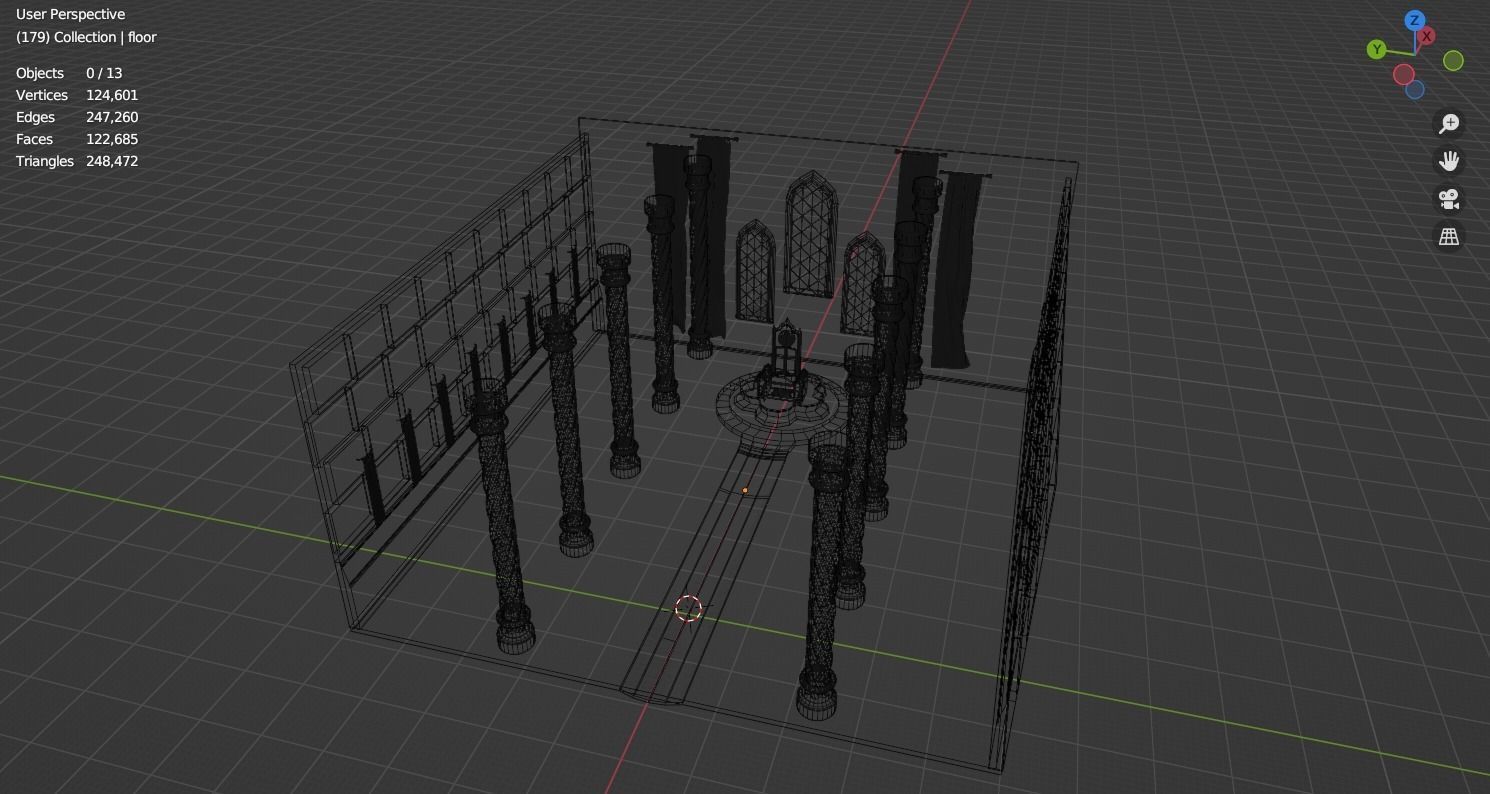This screenshot has height=794, width=1490.
Task: Click the negative X sphere on gizmo
Action: (x=1404, y=74)
